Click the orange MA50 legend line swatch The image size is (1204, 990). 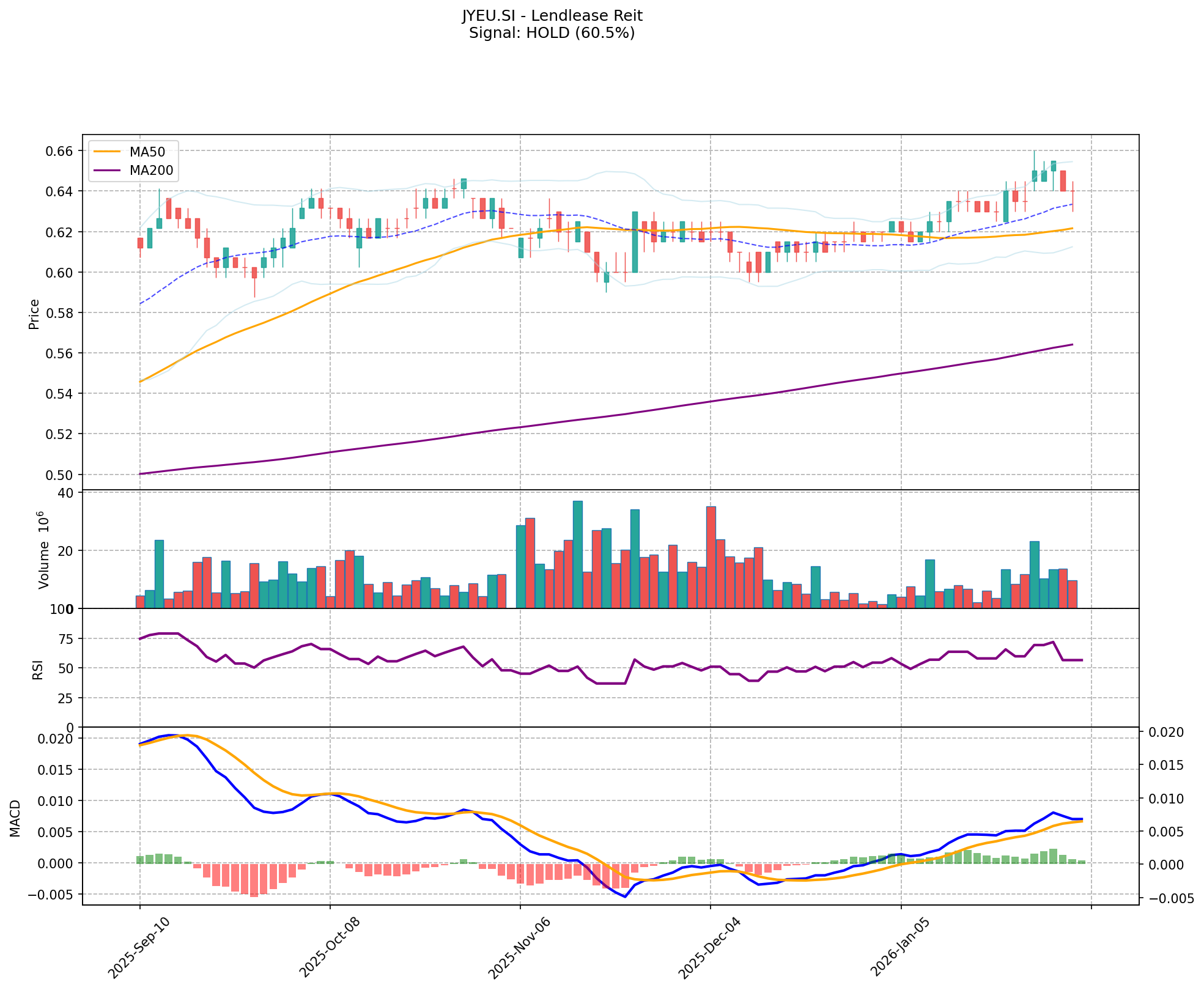pos(108,151)
